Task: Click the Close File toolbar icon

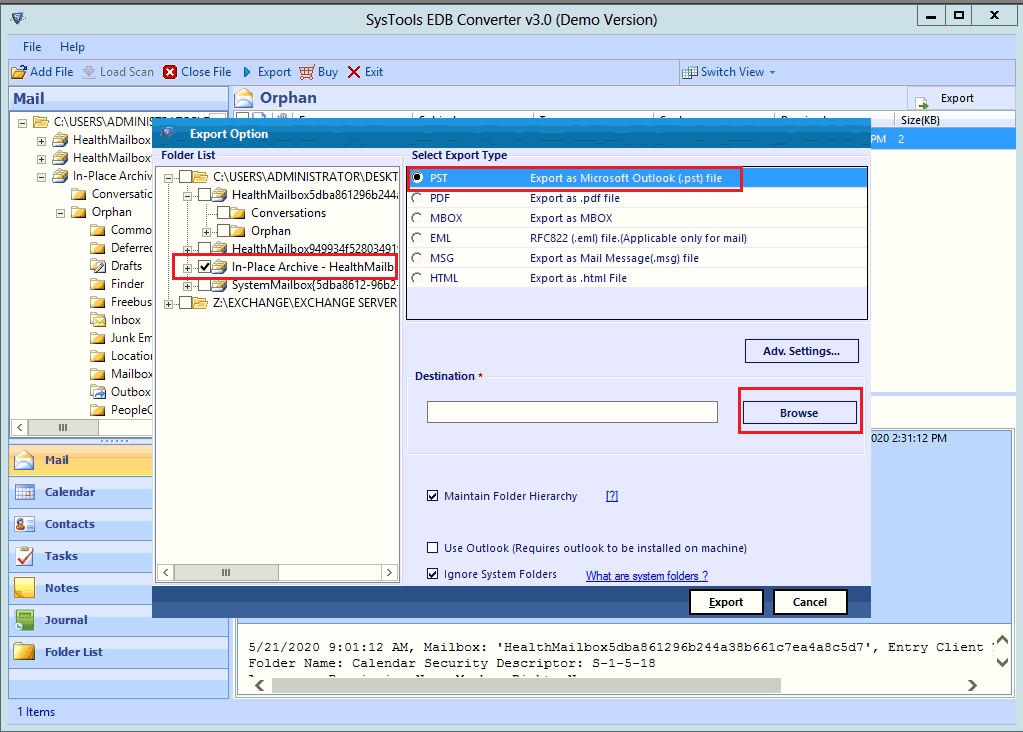Action: pos(170,72)
